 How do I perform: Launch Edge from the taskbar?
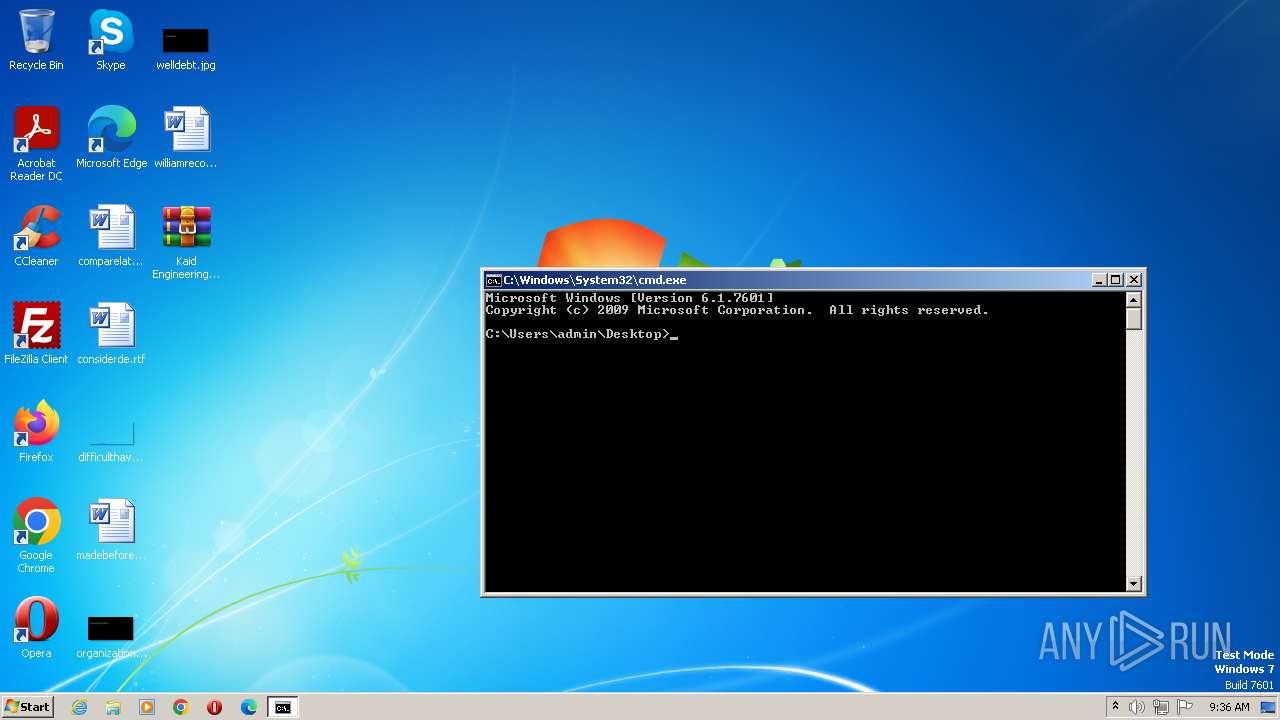(x=249, y=707)
